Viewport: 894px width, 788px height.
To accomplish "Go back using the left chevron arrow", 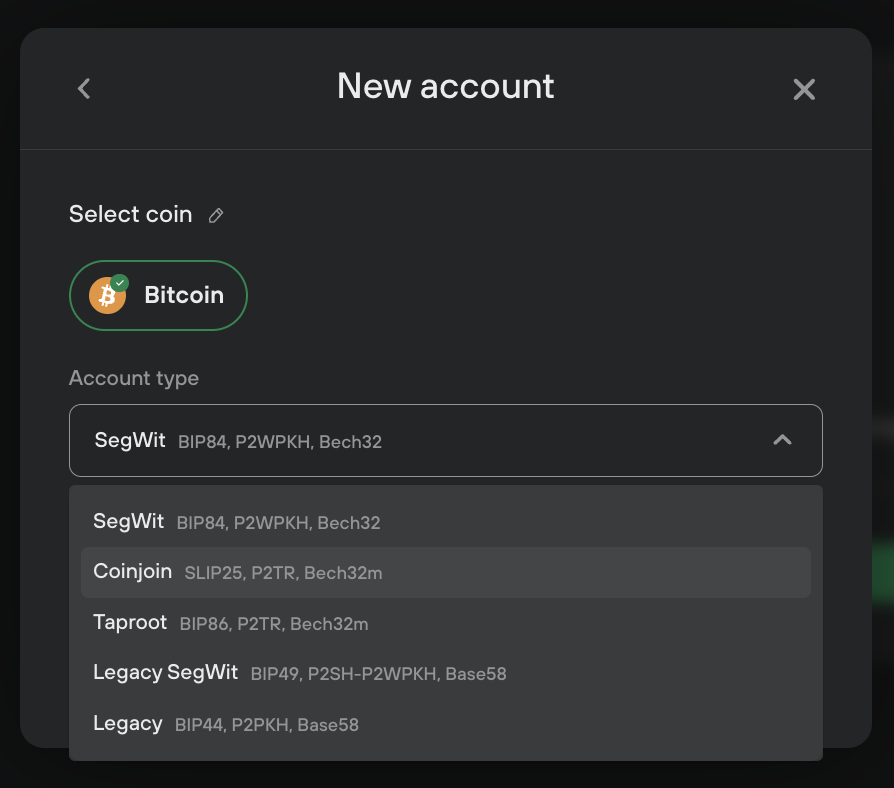I will point(84,88).
